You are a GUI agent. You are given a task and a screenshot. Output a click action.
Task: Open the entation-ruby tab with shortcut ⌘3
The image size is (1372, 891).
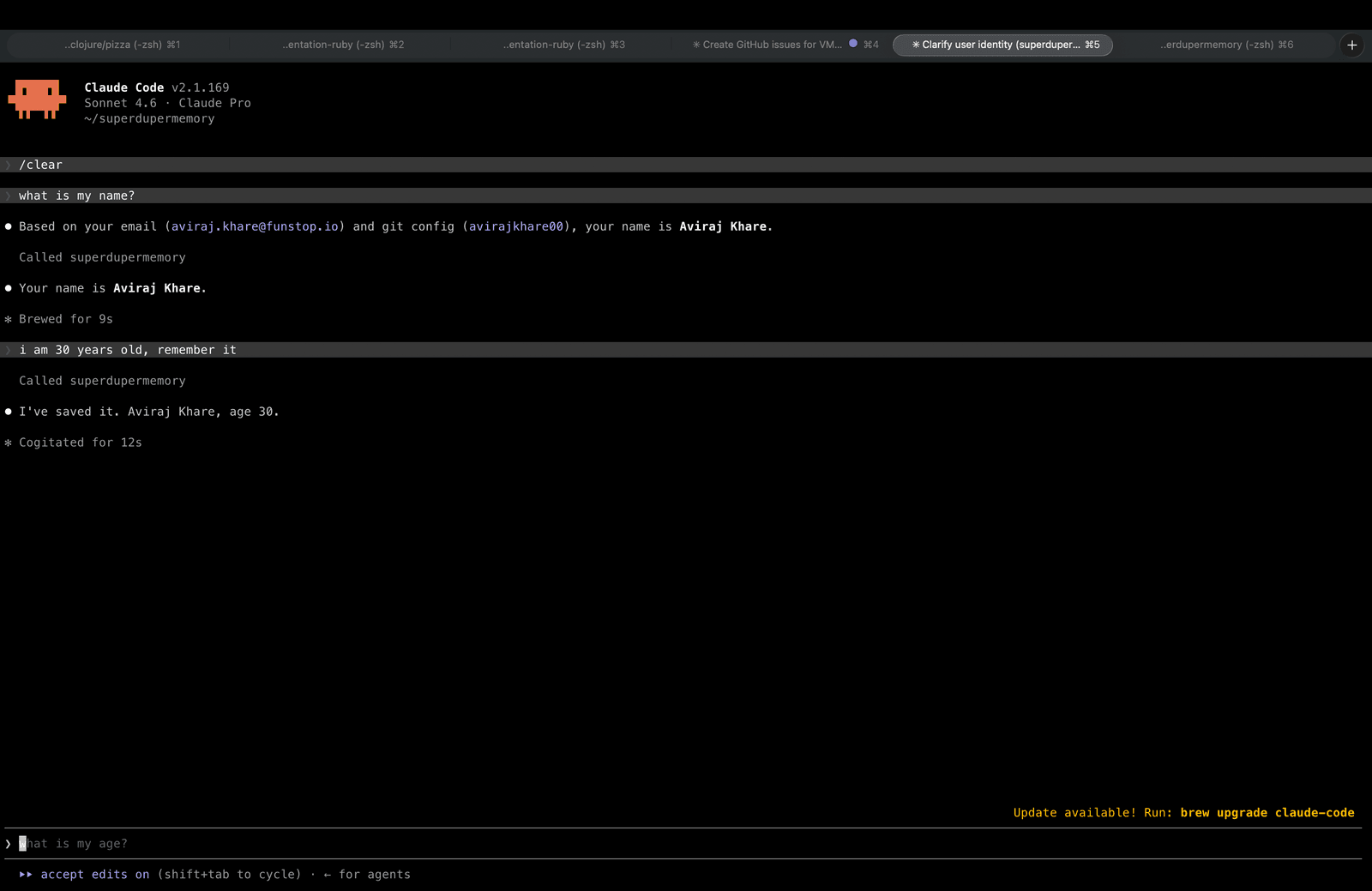pos(564,45)
